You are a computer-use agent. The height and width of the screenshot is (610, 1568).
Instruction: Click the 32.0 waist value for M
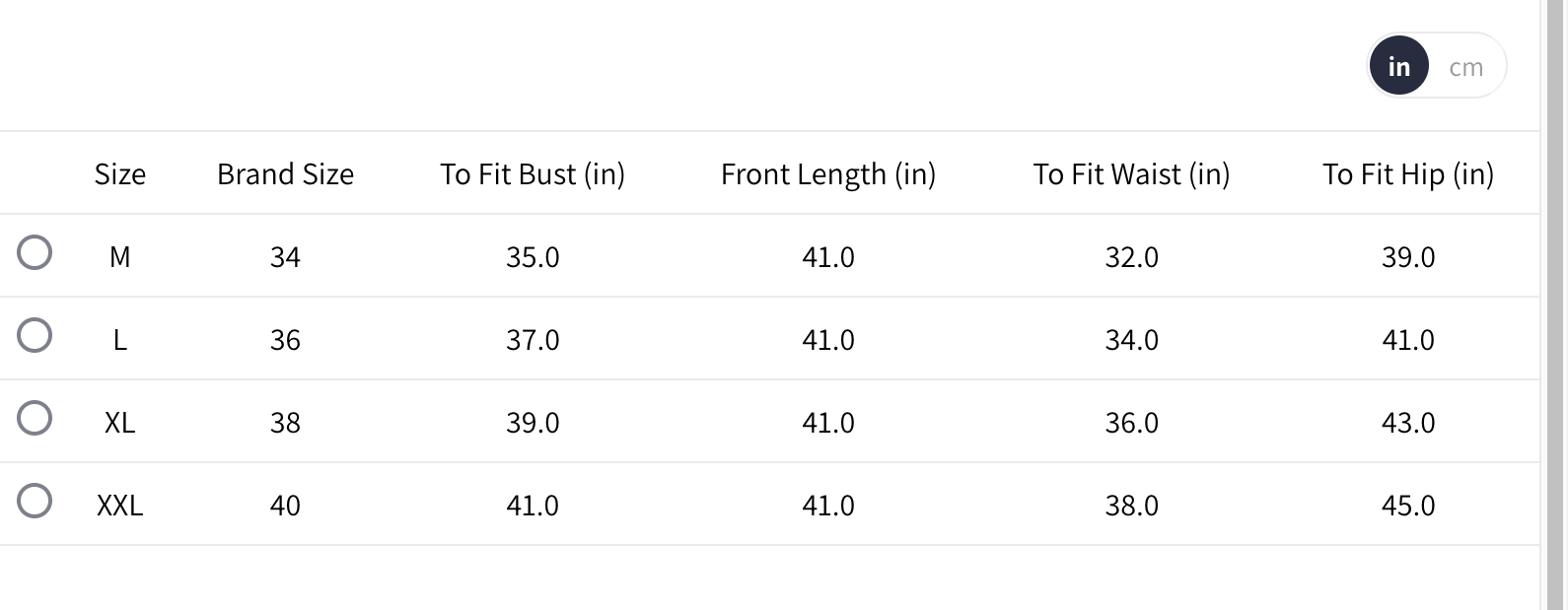1131,257
